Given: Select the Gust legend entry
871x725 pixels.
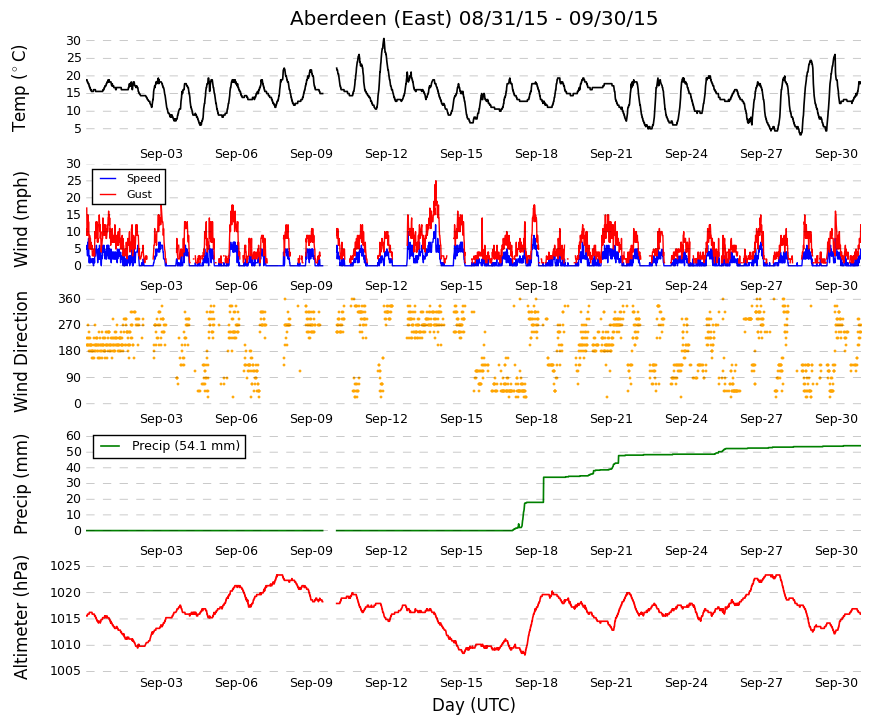Looking at the screenshot, I should point(125,194).
